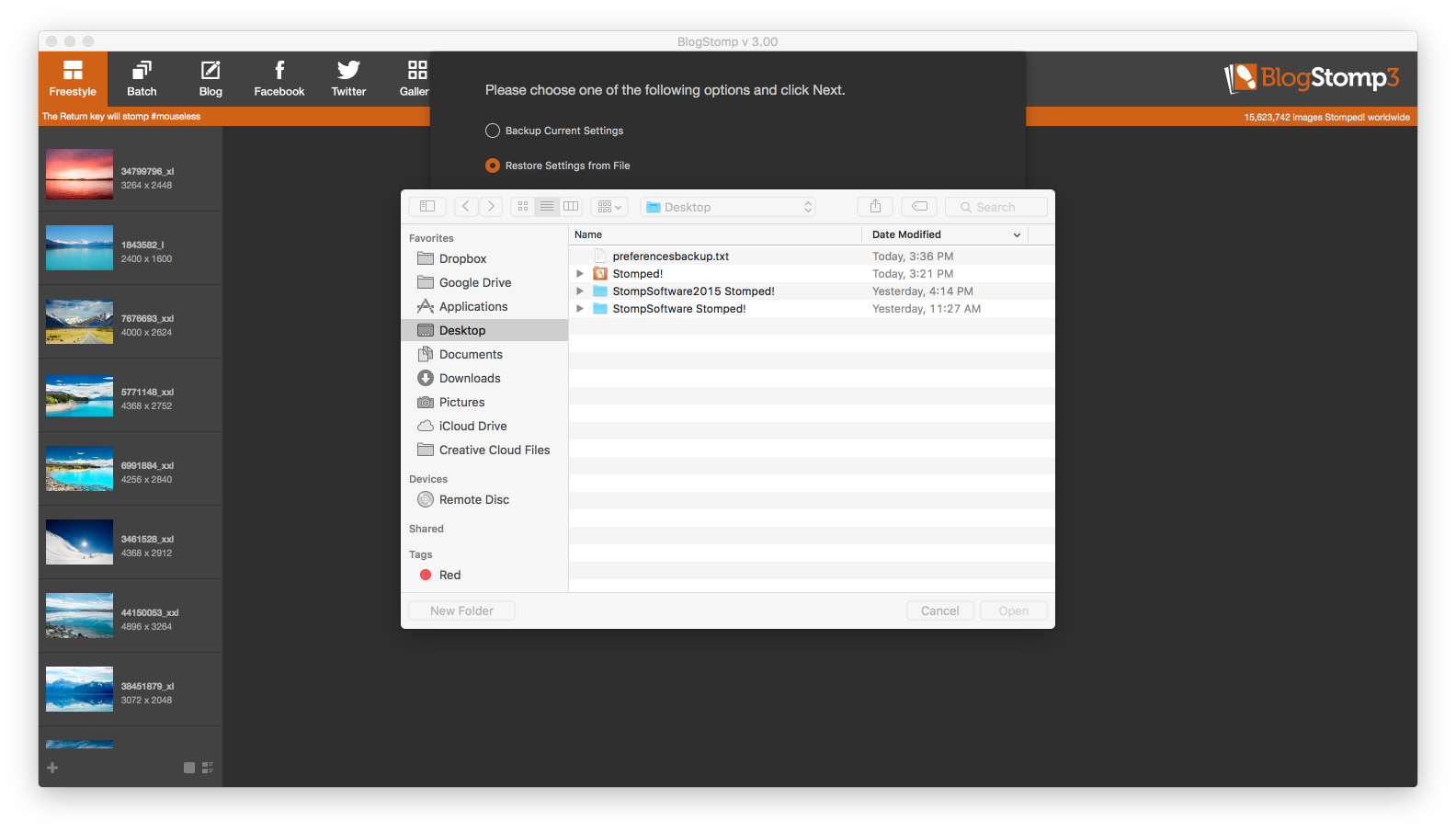1456x833 pixels.
Task: Open Downloads in sidebar
Action: pos(484,378)
